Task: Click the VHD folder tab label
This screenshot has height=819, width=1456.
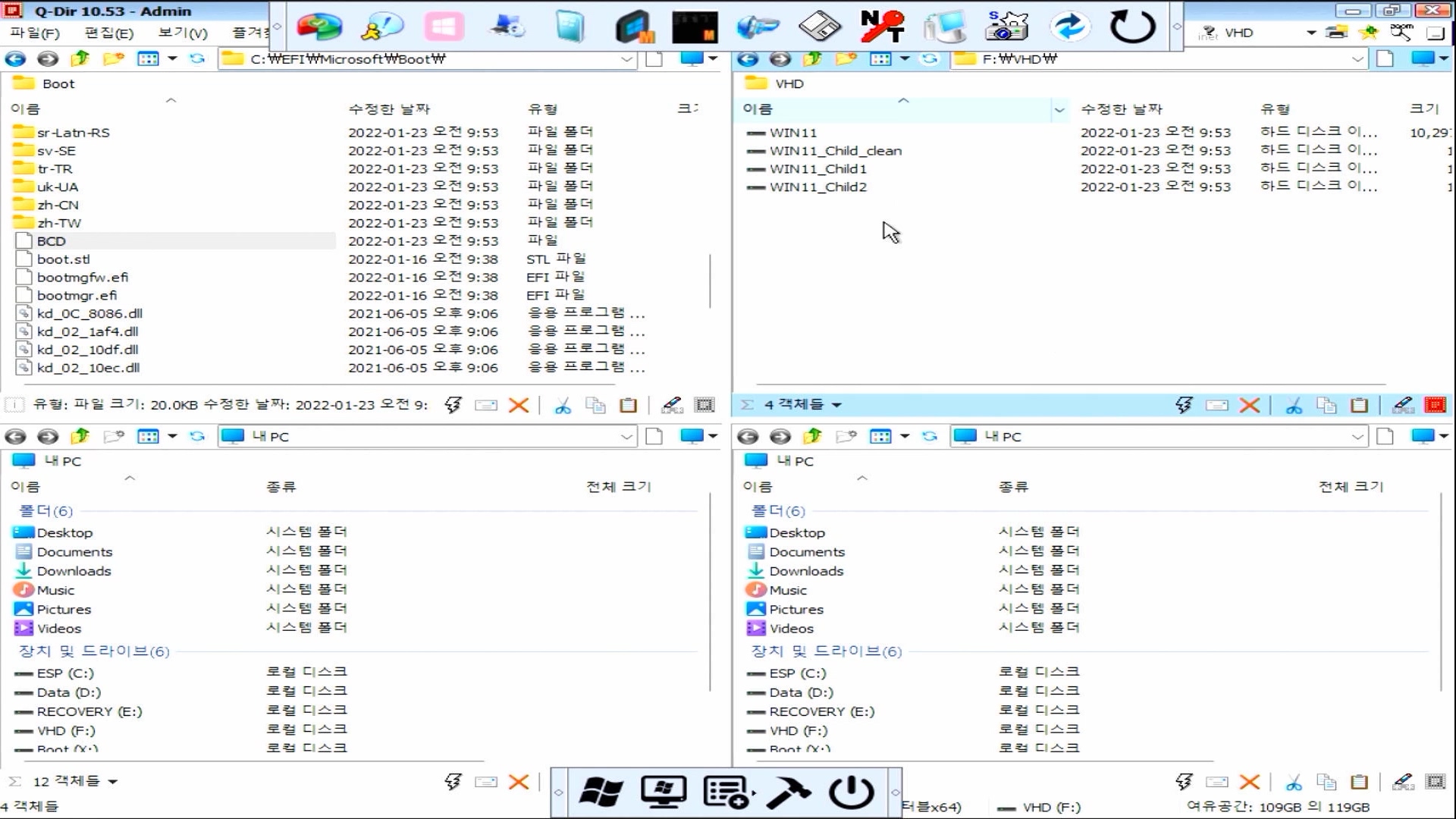Action: pos(789,83)
